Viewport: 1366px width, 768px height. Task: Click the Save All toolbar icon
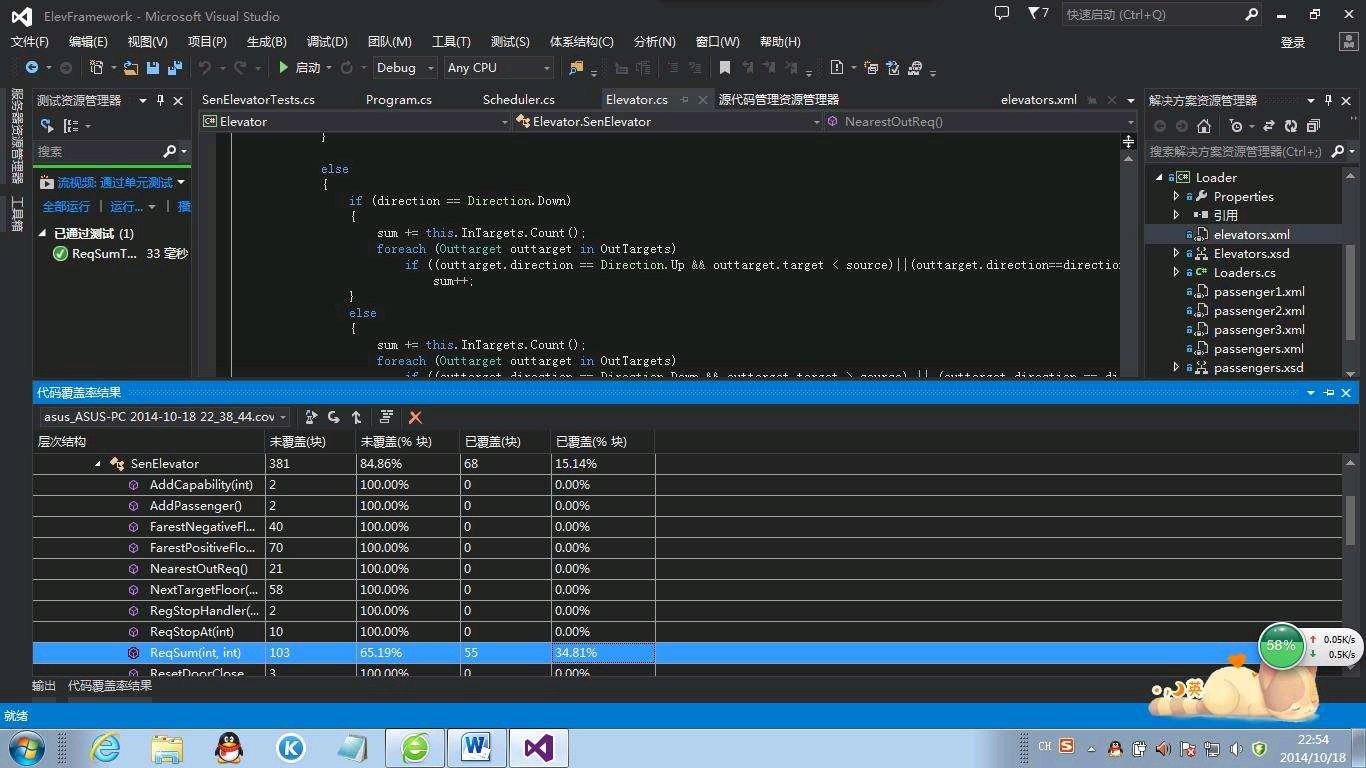click(175, 68)
